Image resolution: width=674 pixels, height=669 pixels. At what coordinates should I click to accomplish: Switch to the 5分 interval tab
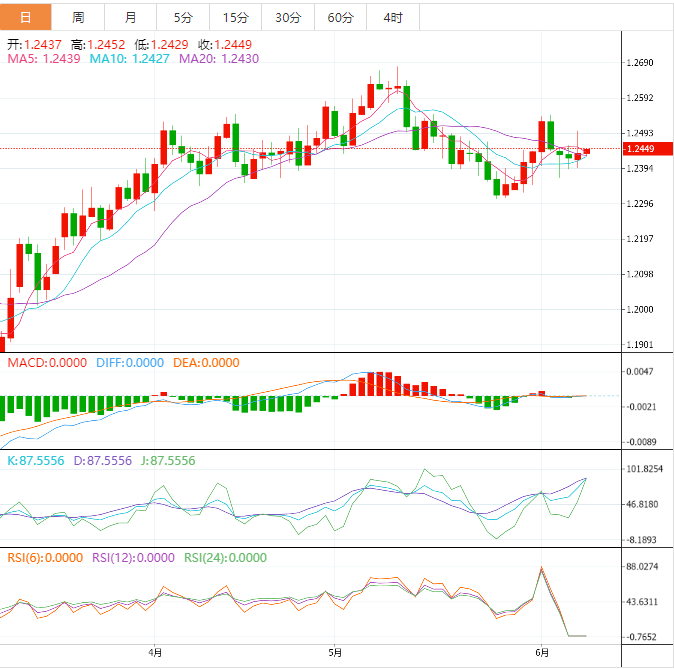pos(183,17)
